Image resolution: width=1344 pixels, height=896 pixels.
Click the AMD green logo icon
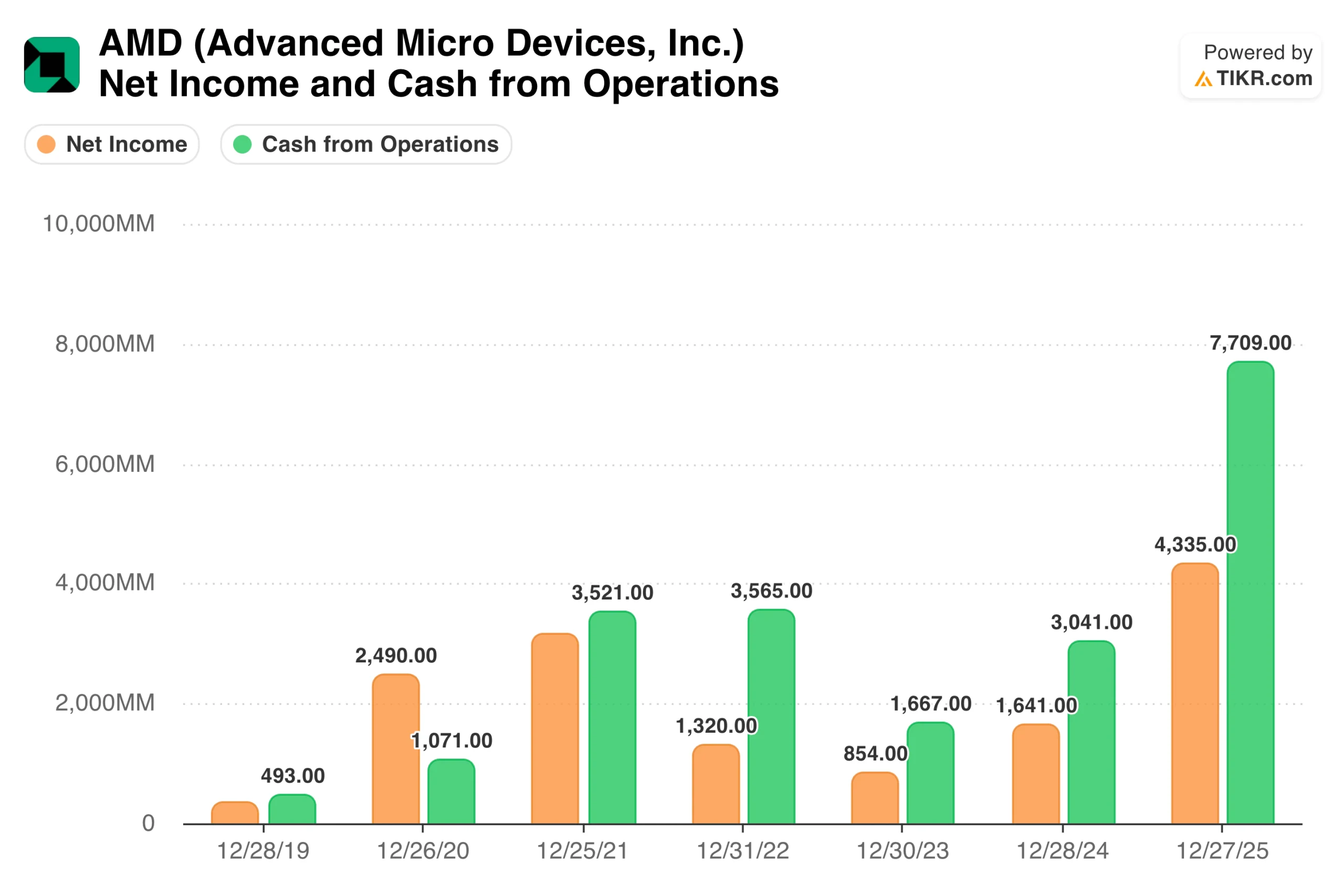(x=51, y=65)
